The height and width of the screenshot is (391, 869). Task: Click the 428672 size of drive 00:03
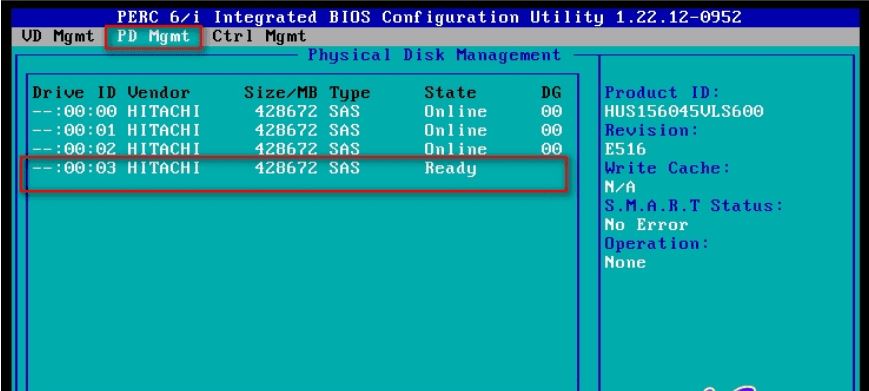pos(287,168)
